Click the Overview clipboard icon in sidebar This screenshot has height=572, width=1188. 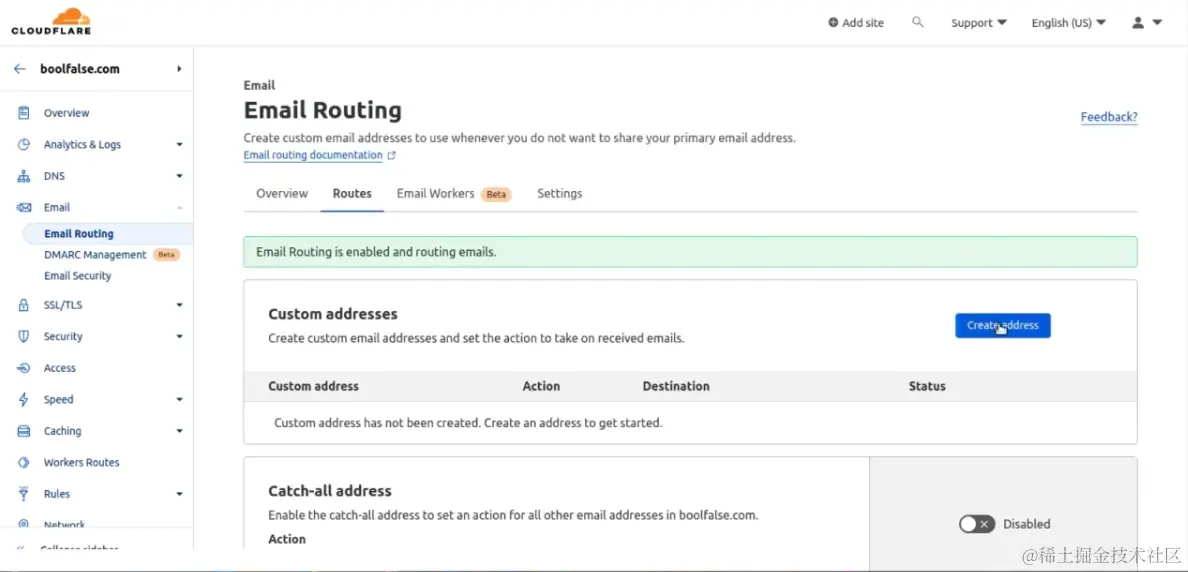click(x=23, y=113)
